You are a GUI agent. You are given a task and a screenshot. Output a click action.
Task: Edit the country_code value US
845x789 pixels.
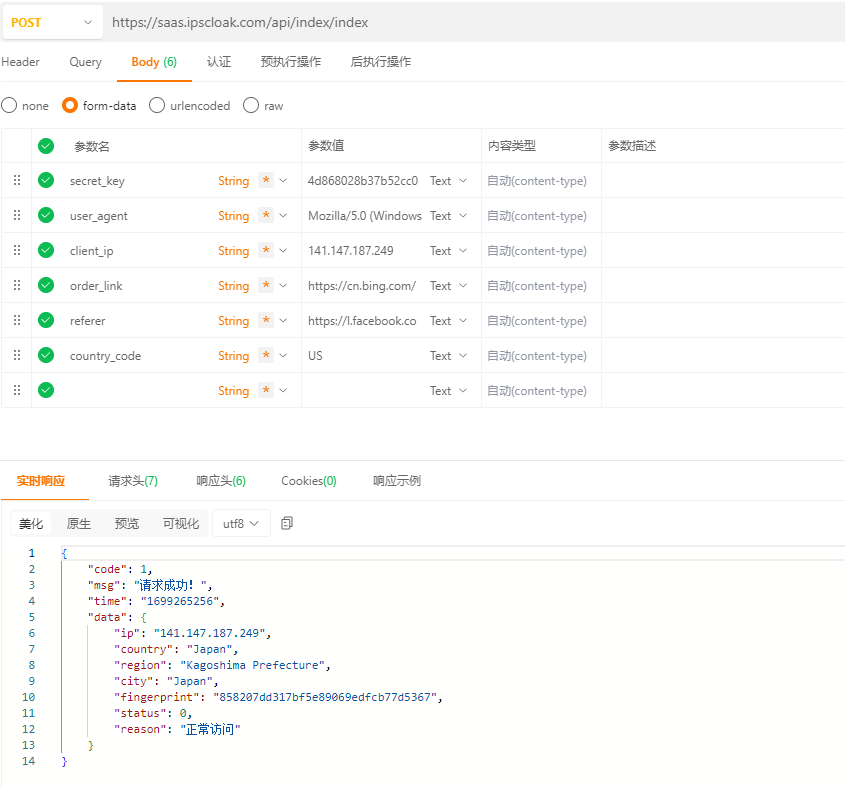point(315,356)
